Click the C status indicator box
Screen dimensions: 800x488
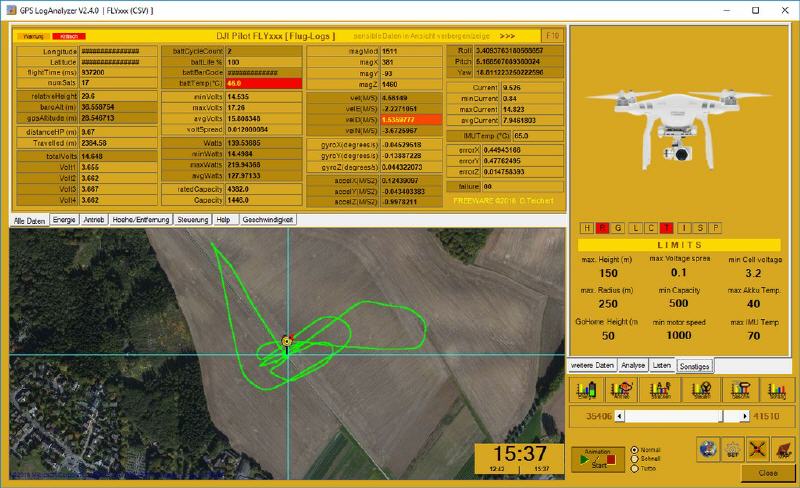[651, 228]
